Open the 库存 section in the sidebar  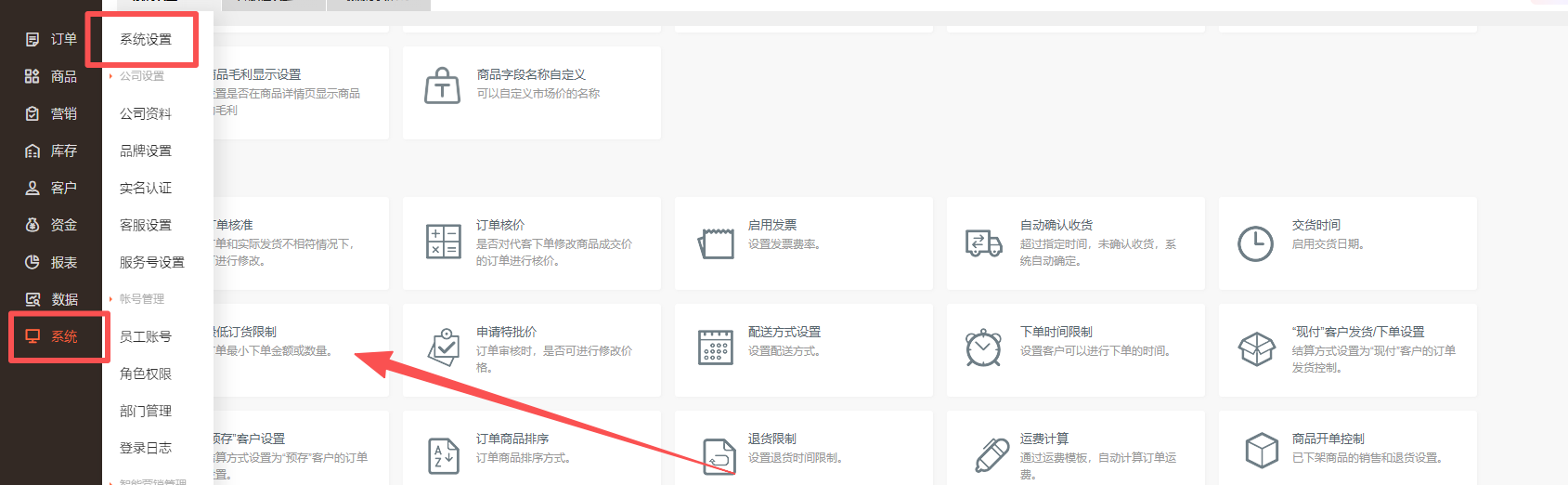pyautogui.click(x=51, y=151)
